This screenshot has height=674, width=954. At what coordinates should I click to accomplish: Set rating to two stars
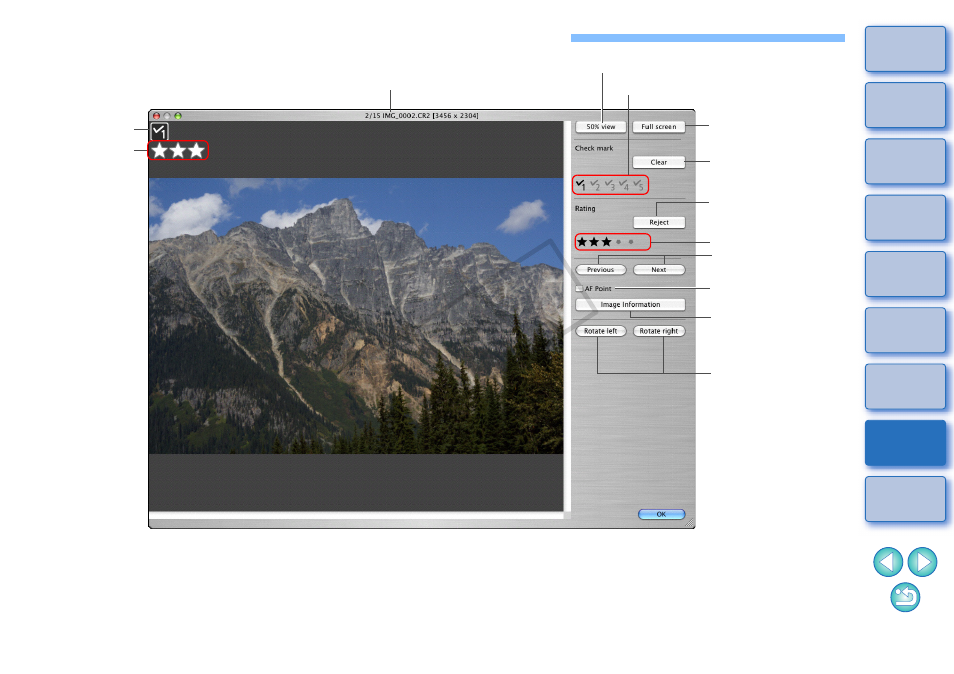point(594,242)
